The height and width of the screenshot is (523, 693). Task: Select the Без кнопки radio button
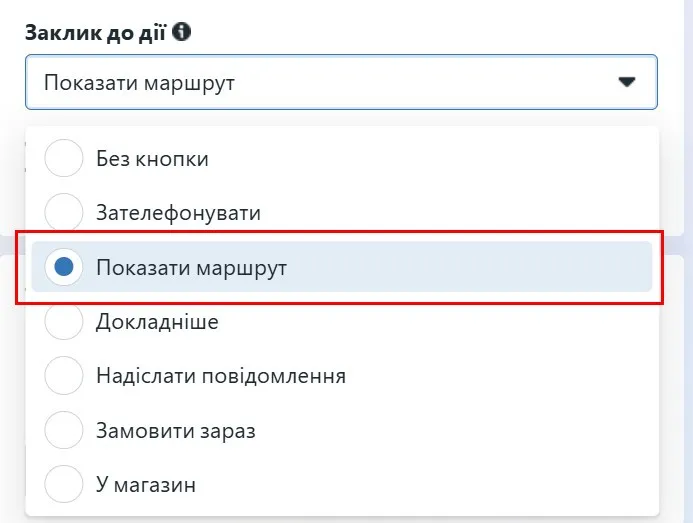pyautogui.click(x=65, y=158)
